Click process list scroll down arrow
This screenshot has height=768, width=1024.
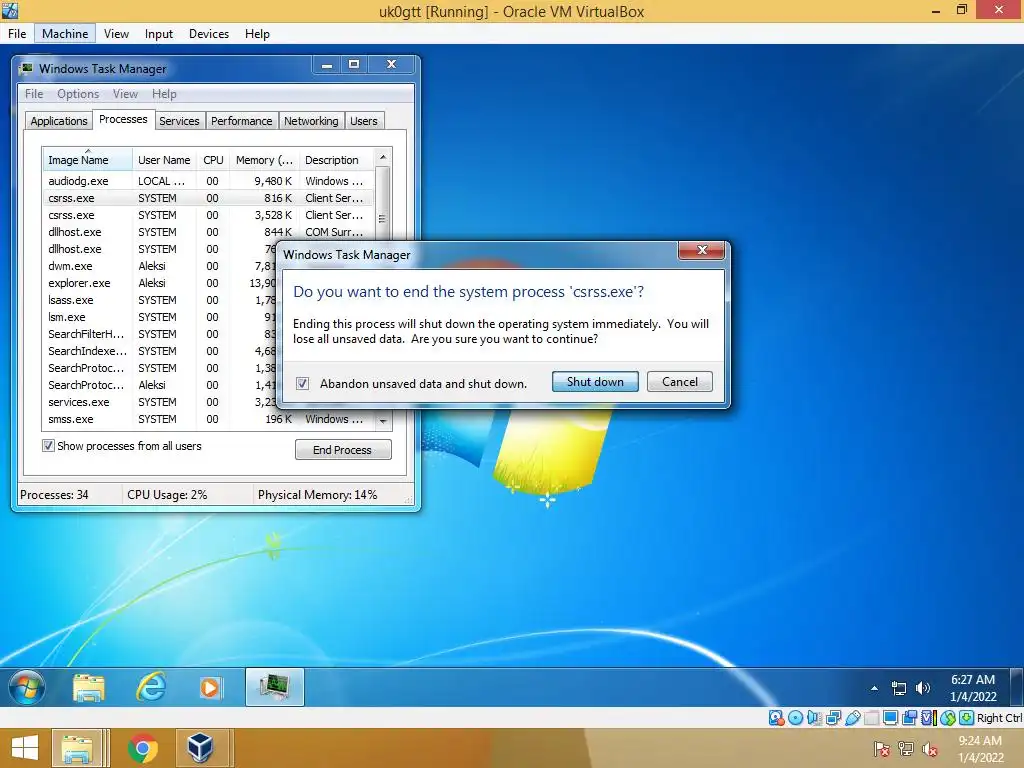[383, 421]
